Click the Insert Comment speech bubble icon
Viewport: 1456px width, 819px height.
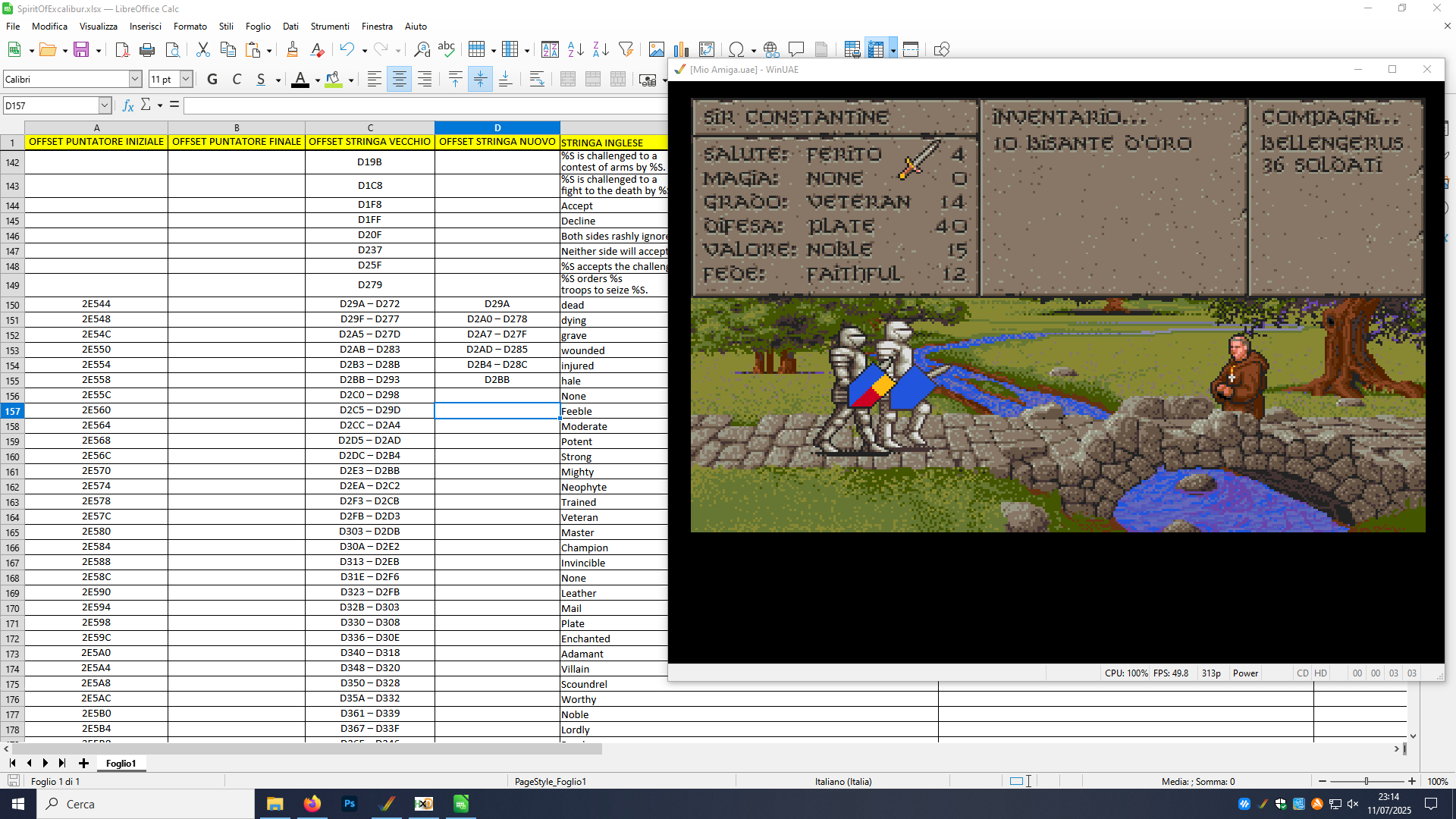coord(796,50)
